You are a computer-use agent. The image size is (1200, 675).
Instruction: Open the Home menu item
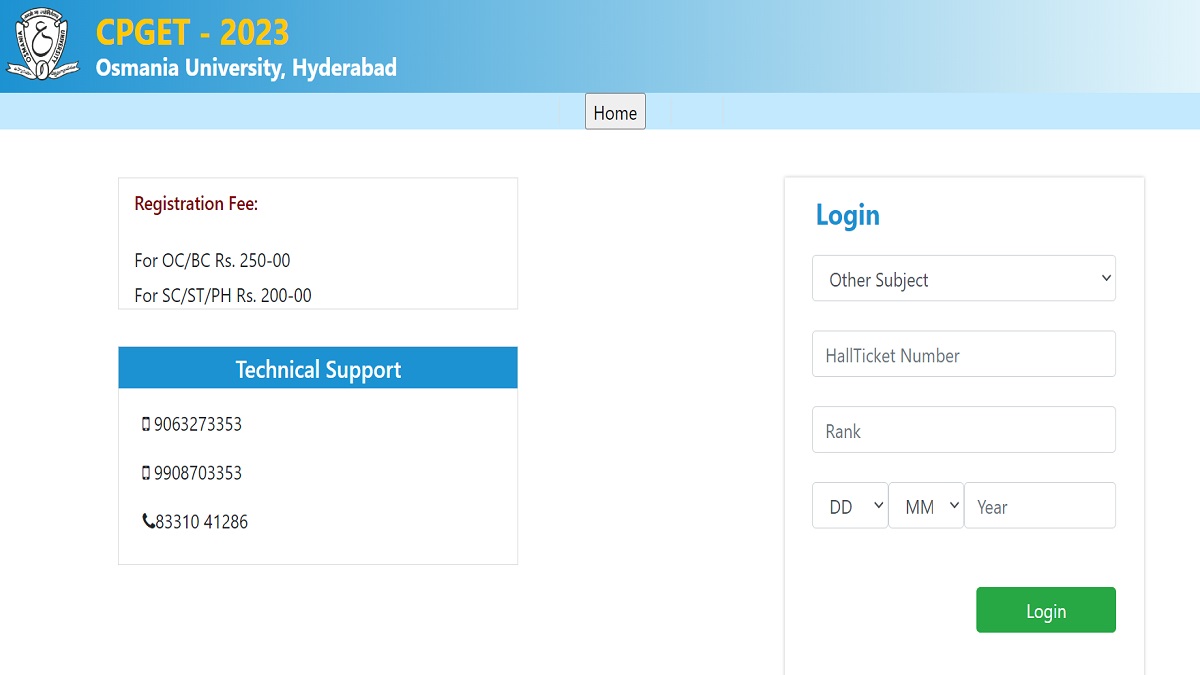(x=615, y=113)
